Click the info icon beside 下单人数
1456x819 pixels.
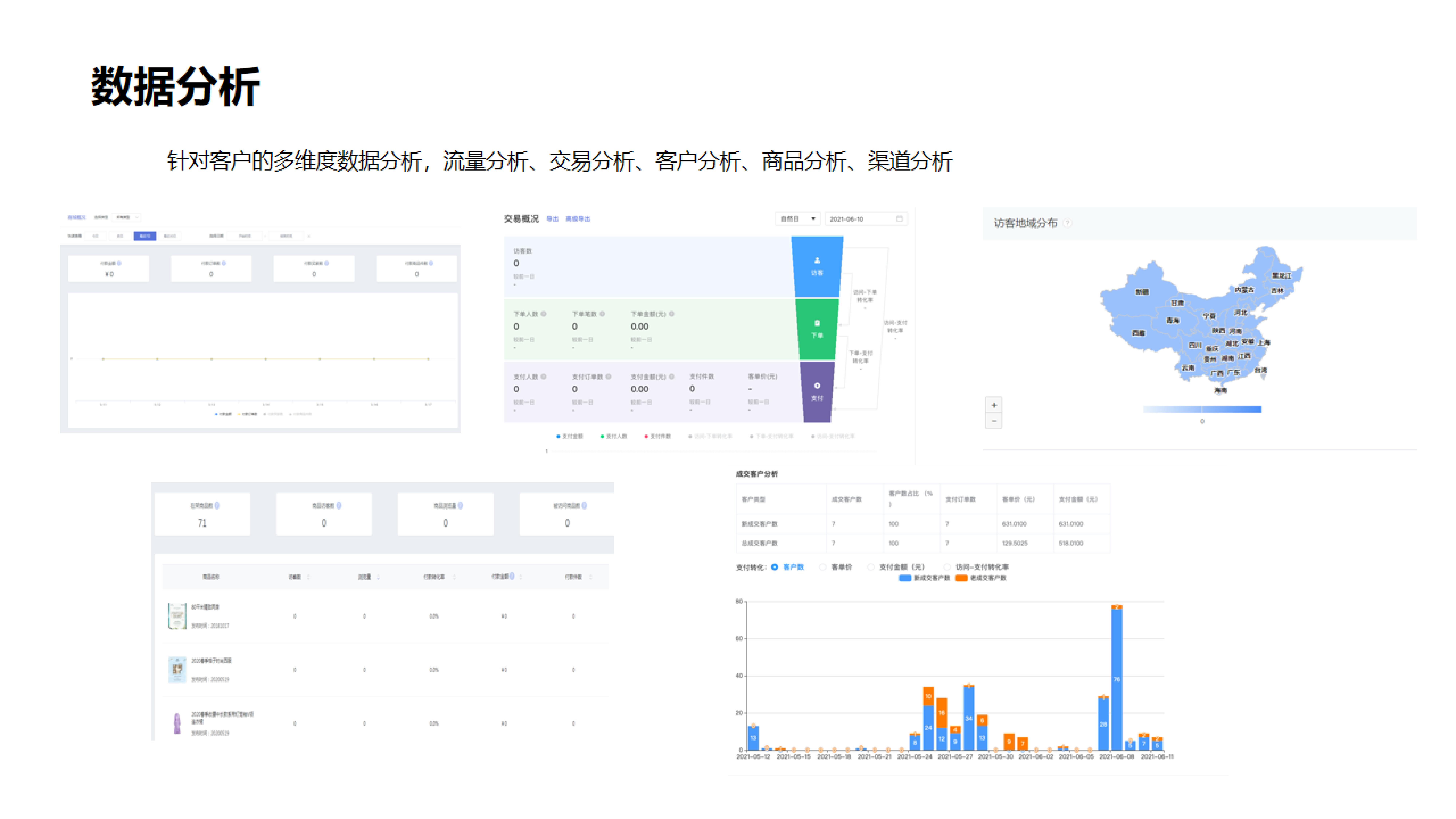(x=544, y=314)
